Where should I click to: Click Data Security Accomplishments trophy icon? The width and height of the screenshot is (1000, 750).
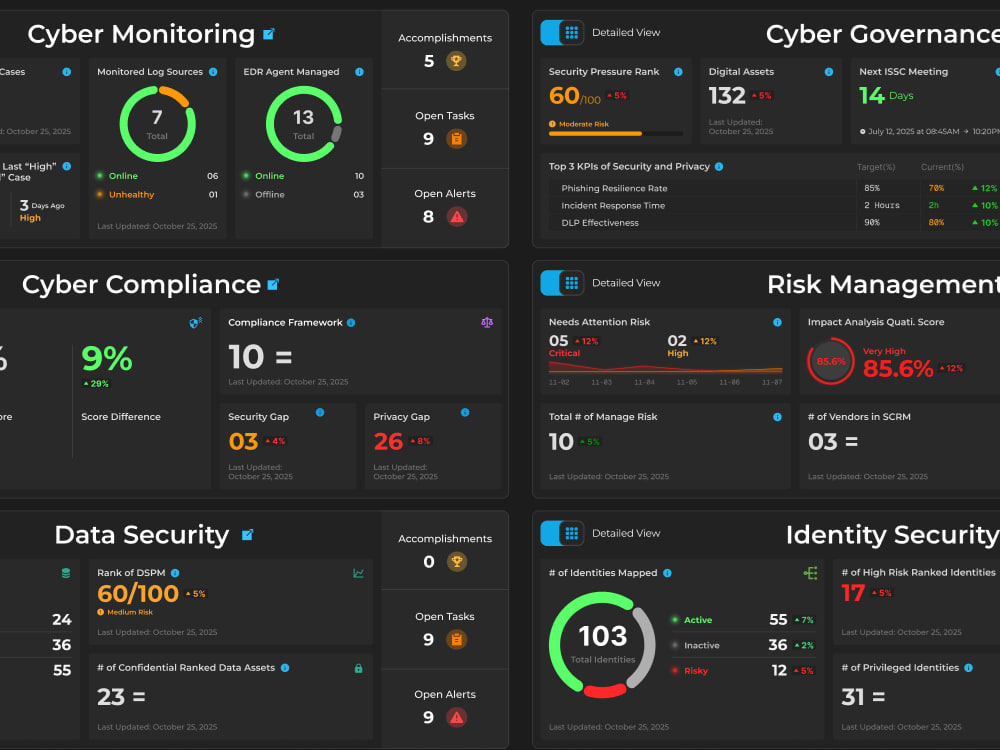click(456, 562)
